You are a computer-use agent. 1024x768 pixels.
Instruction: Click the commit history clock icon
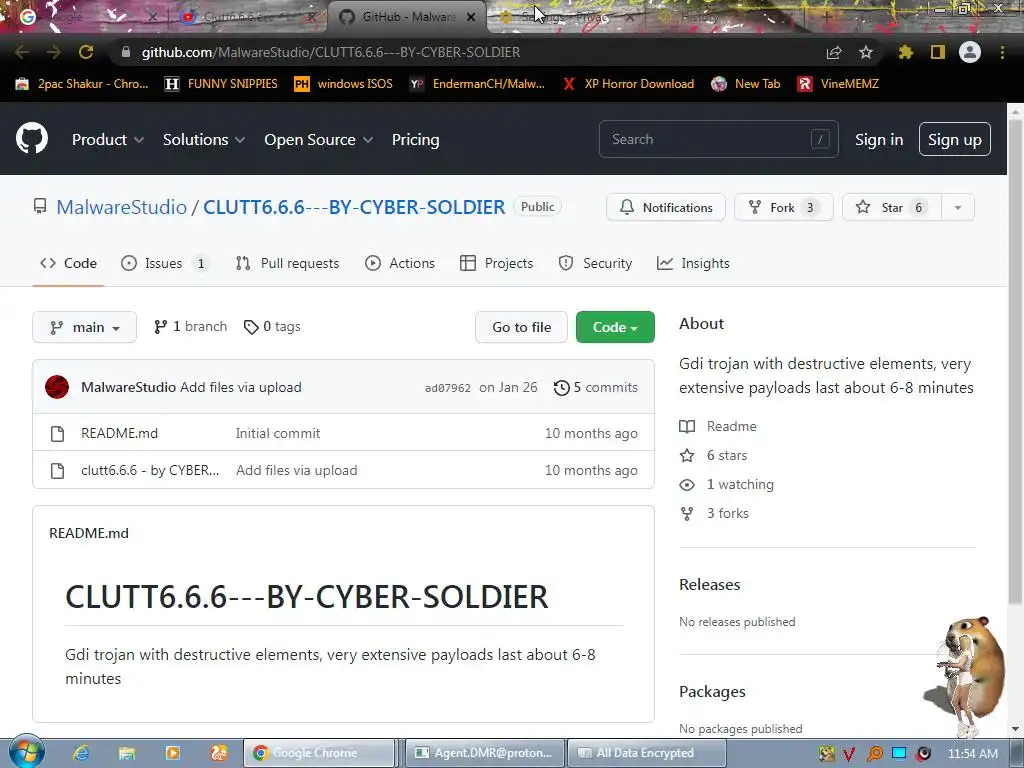tap(562, 388)
